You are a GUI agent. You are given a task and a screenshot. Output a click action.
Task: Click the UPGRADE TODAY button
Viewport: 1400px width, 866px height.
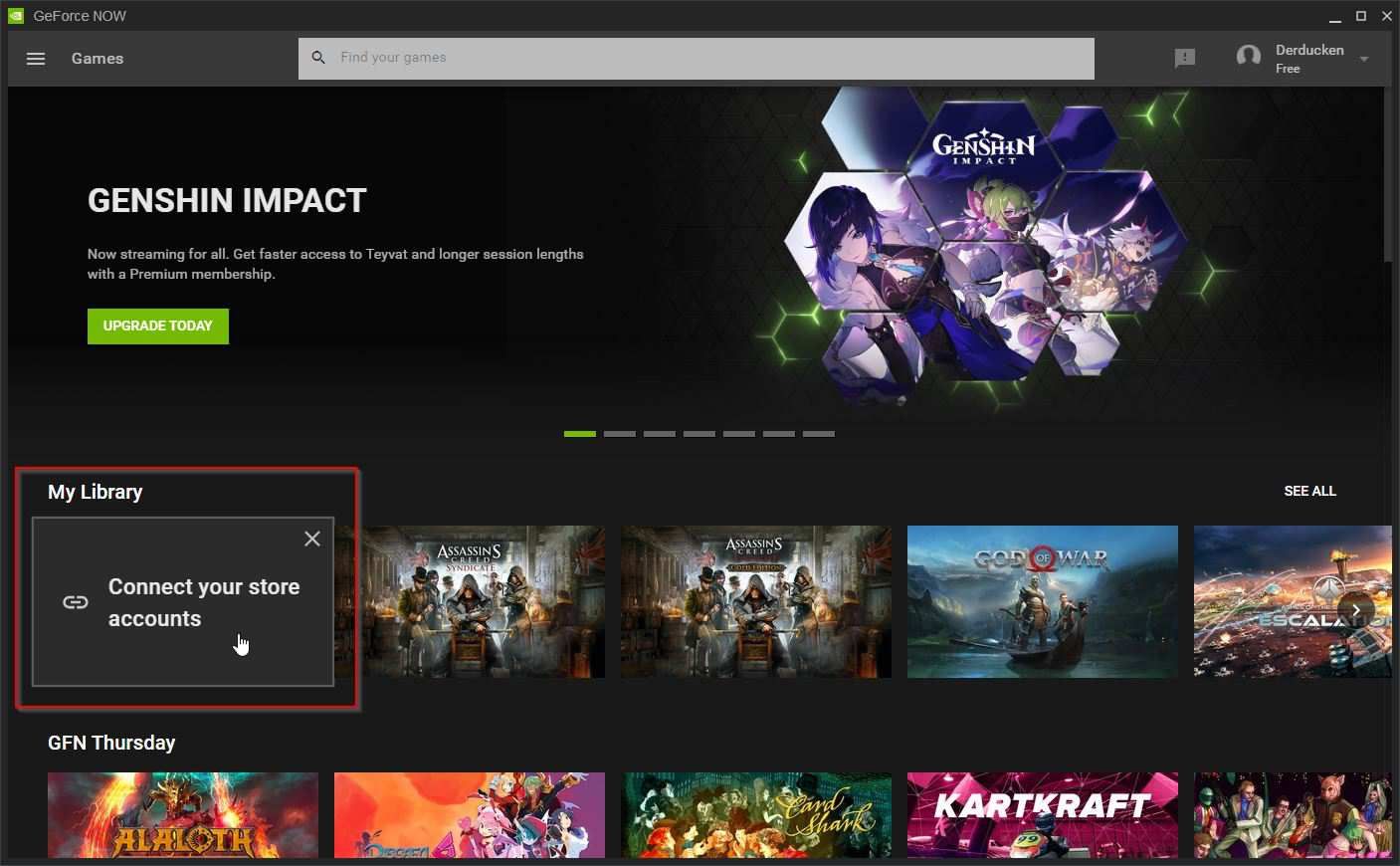(x=158, y=325)
